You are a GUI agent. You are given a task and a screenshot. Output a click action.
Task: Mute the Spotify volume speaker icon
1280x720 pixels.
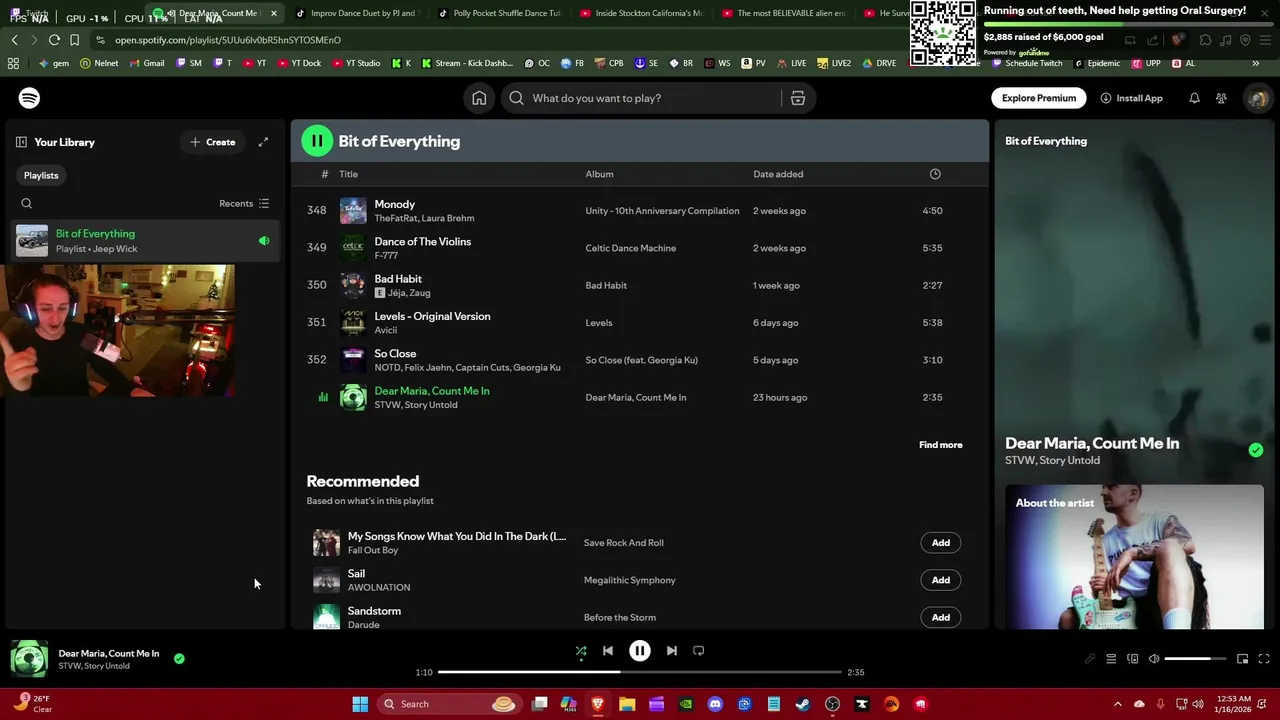click(1154, 659)
